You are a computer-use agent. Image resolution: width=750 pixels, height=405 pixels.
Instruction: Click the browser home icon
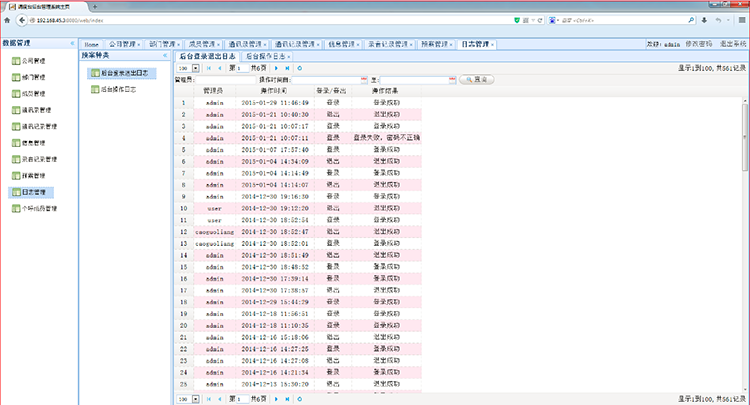click(7, 20)
